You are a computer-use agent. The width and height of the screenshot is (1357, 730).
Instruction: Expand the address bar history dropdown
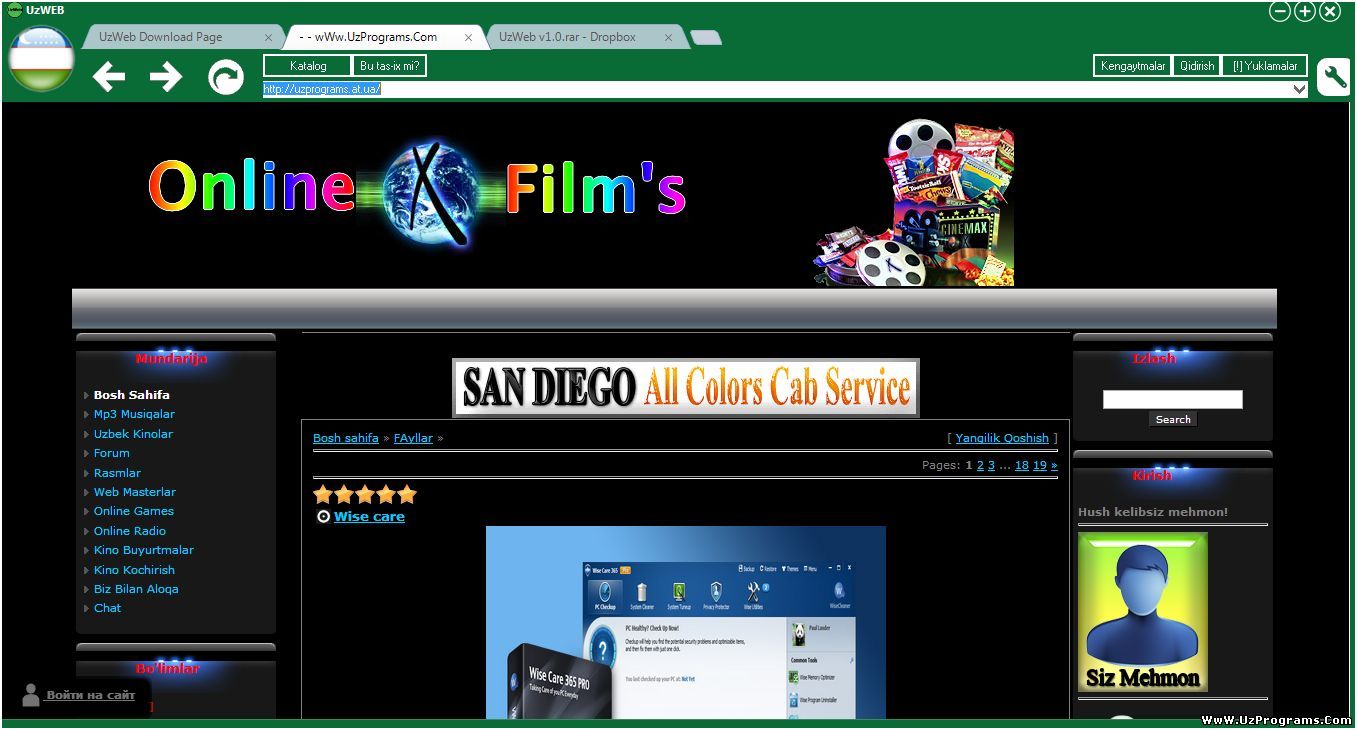[x=1299, y=89]
